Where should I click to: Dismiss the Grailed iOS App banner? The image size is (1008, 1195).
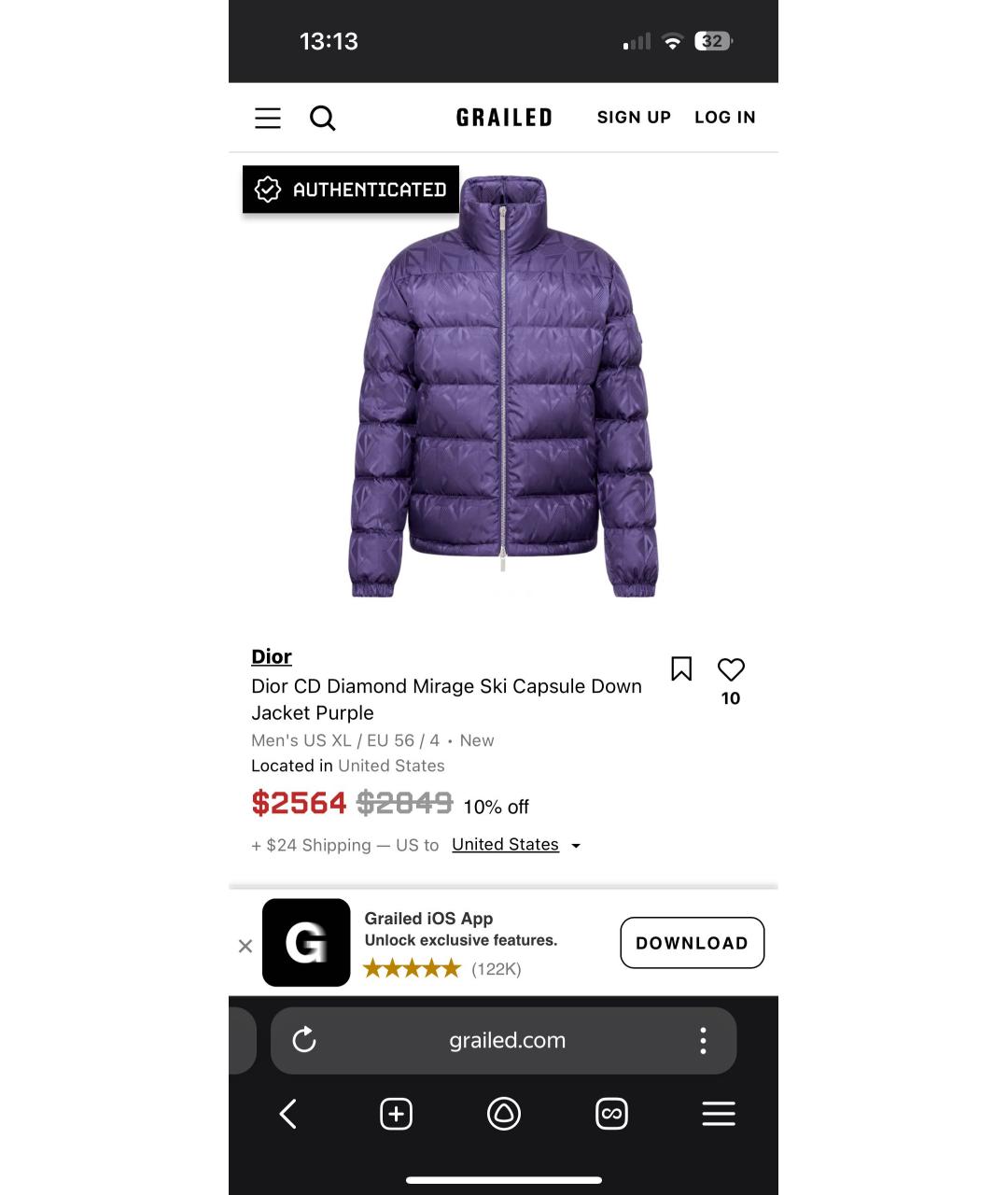click(x=245, y=946)
